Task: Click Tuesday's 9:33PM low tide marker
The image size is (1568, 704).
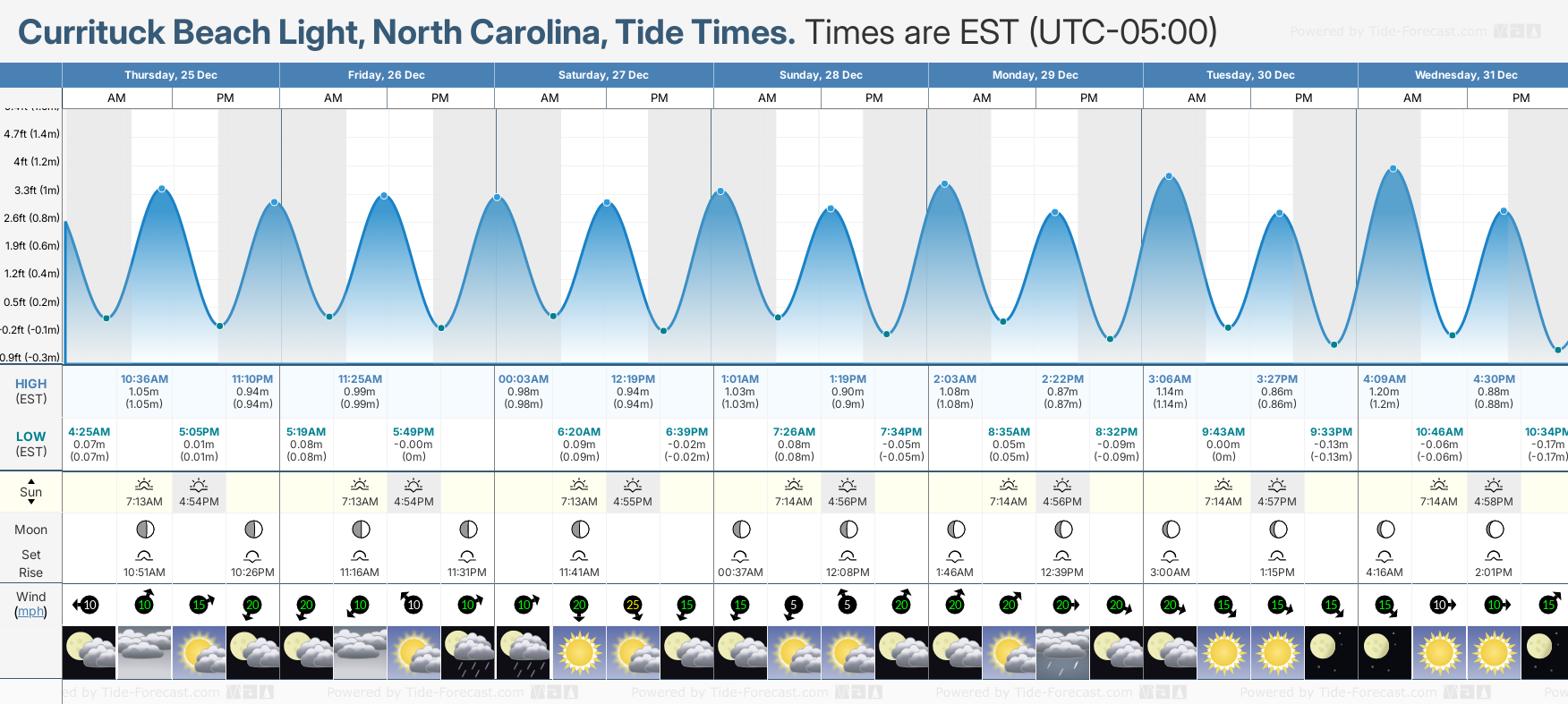Action: click(x=1334, y=344)
